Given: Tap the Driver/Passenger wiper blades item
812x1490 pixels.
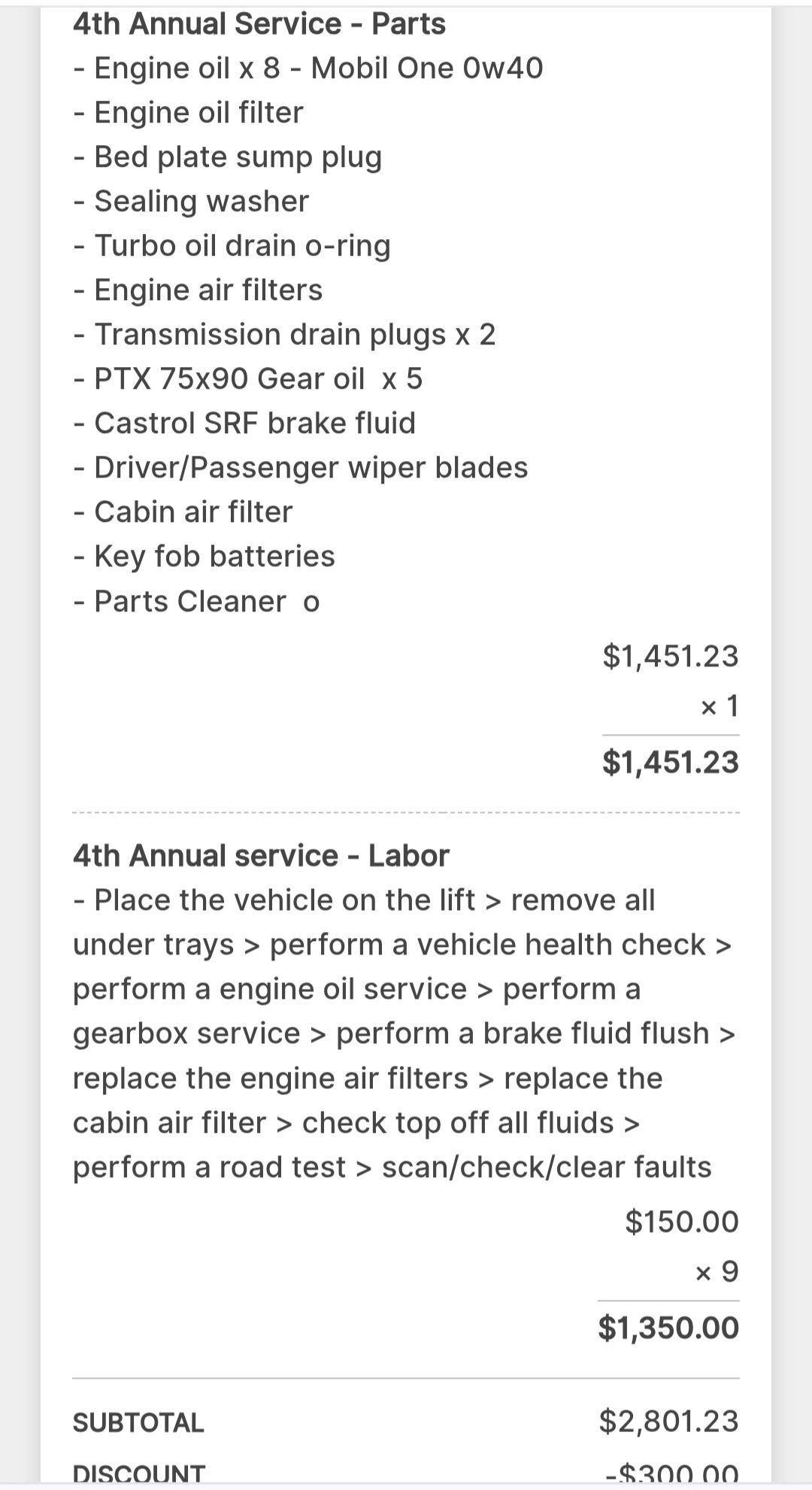Looking at the screenshot, I should coord(301,468).
